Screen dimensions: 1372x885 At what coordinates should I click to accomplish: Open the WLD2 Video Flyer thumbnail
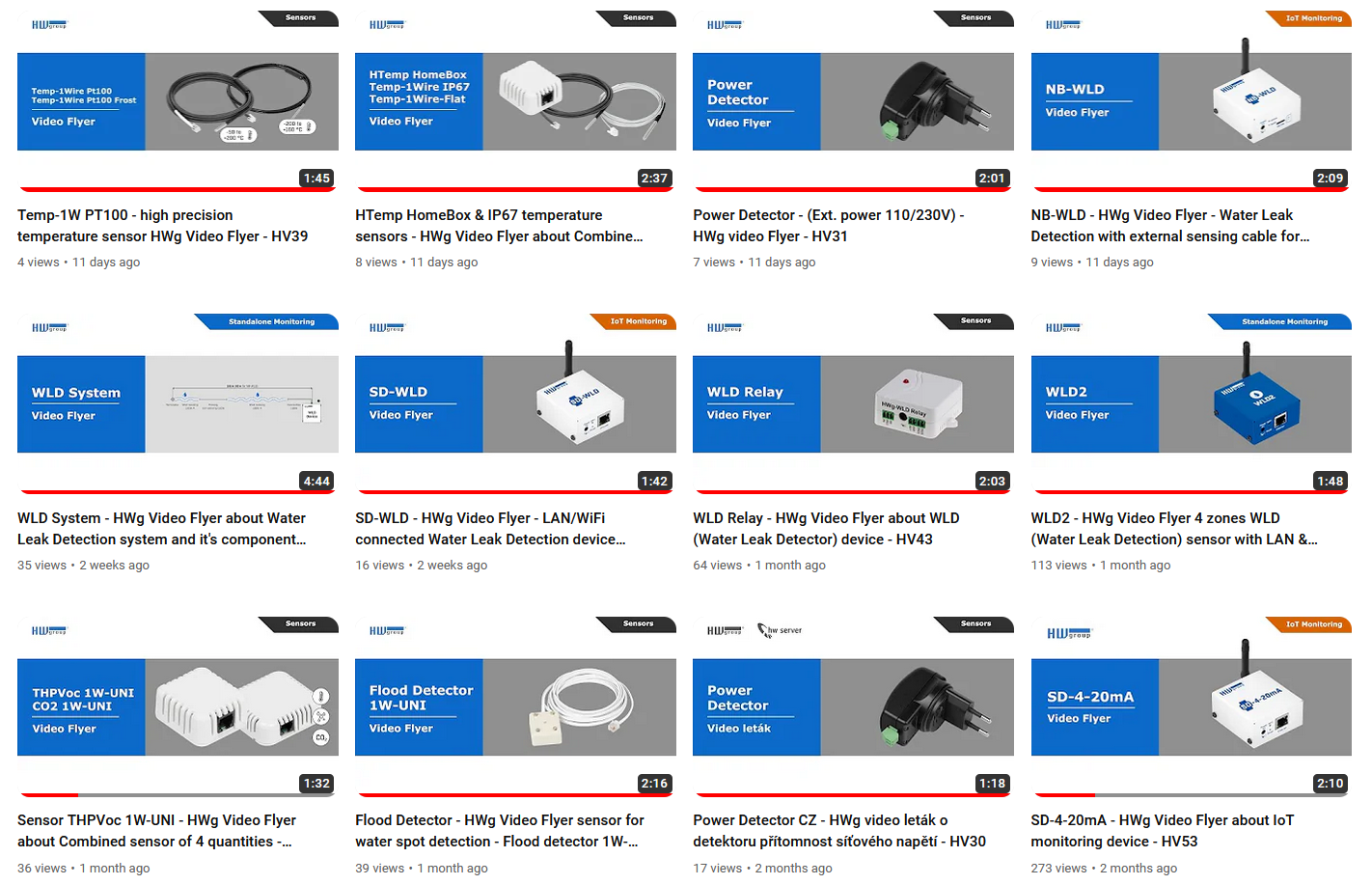(x=1191, y=404)
